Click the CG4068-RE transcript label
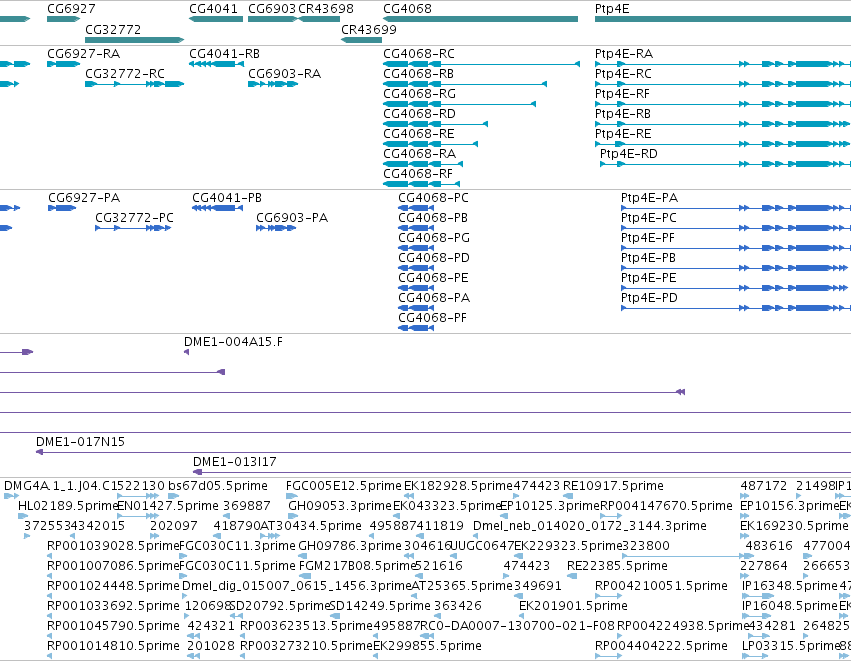The height and width of the screenshot is (661, 851). (x=418, y=134)
